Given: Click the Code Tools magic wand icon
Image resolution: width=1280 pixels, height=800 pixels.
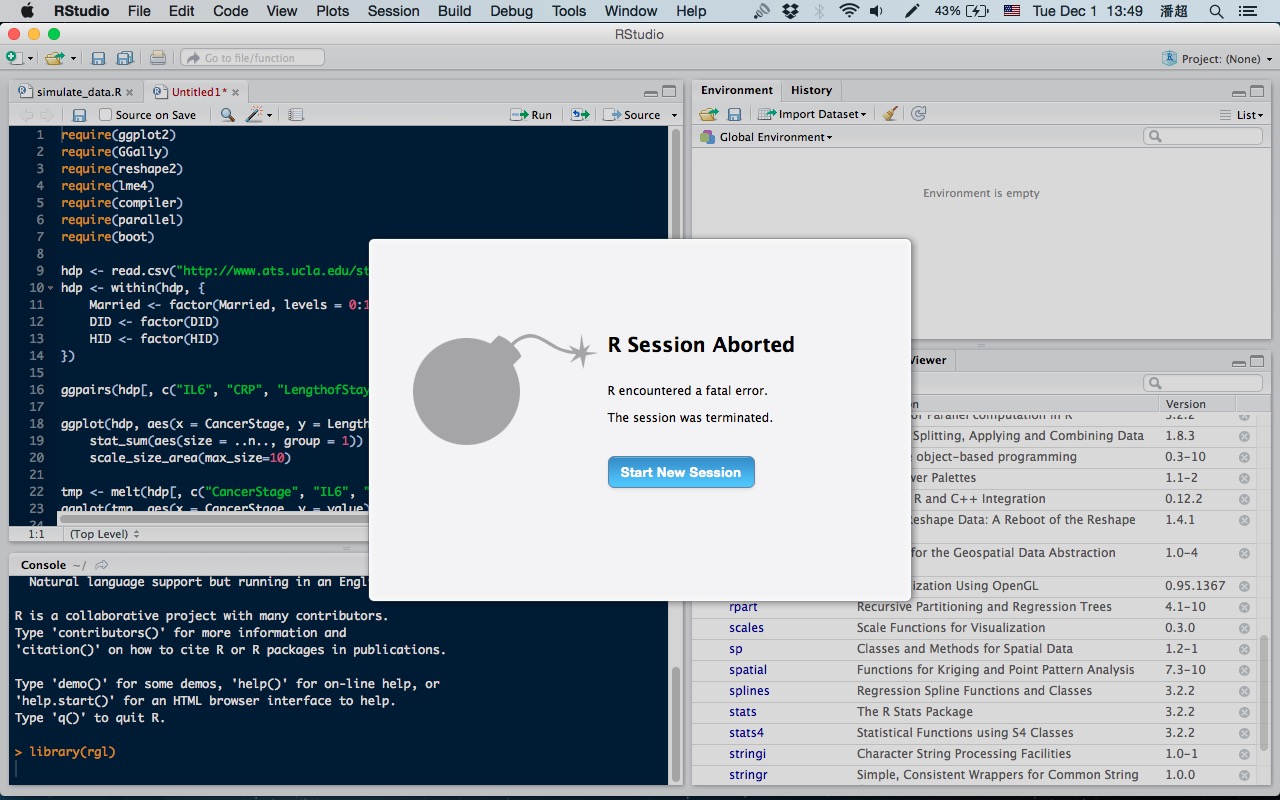Looking at the screenshot, I should point(254,115).
